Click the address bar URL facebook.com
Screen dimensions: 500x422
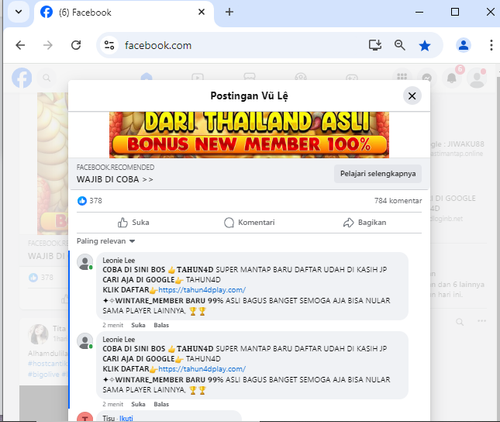158,45
